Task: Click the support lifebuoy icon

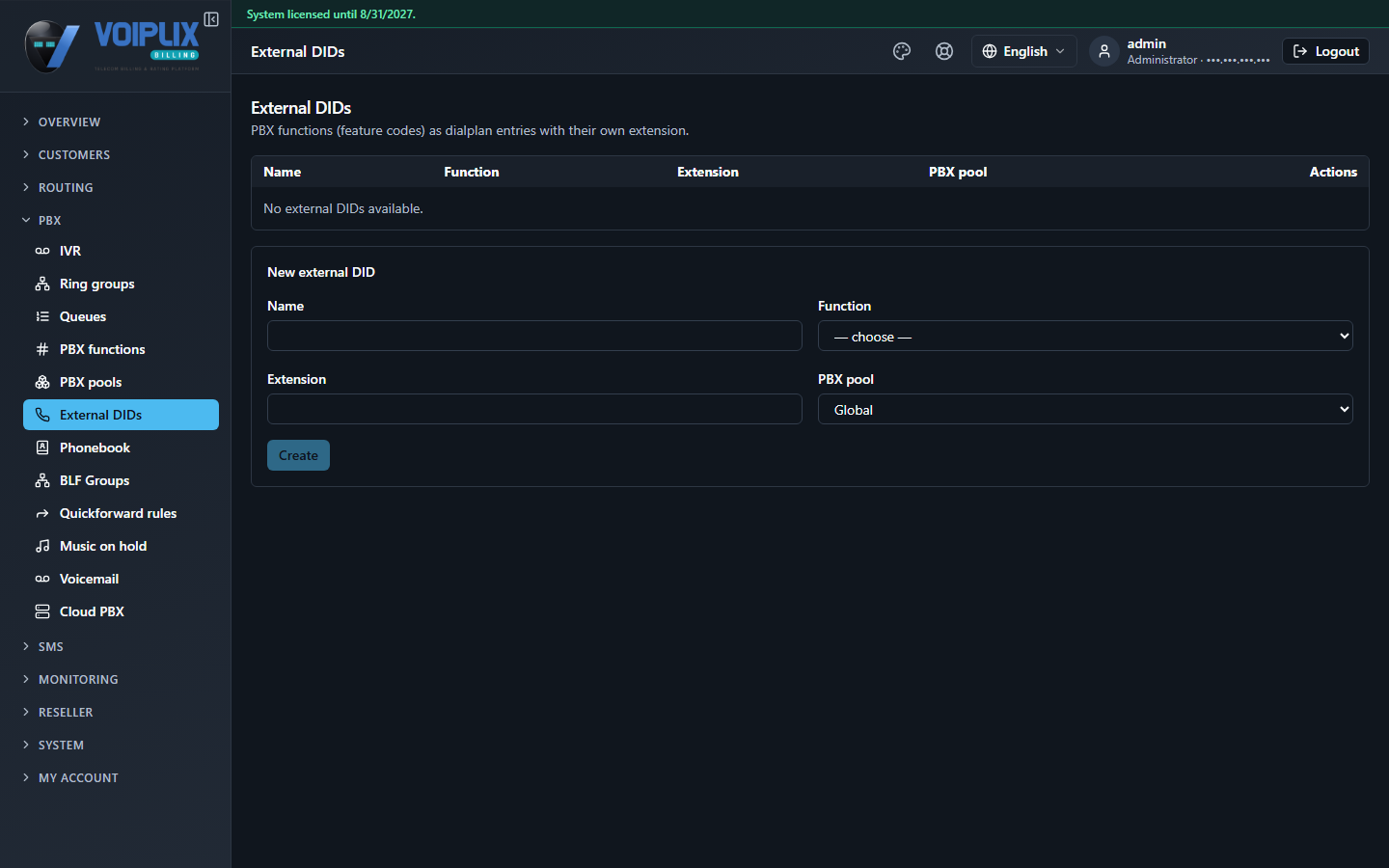Action: point(944,51)
